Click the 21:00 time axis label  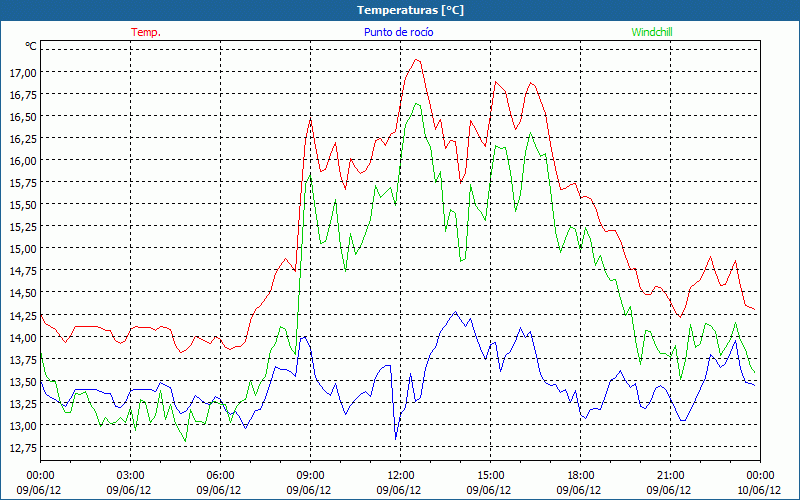tap(670, 475)
